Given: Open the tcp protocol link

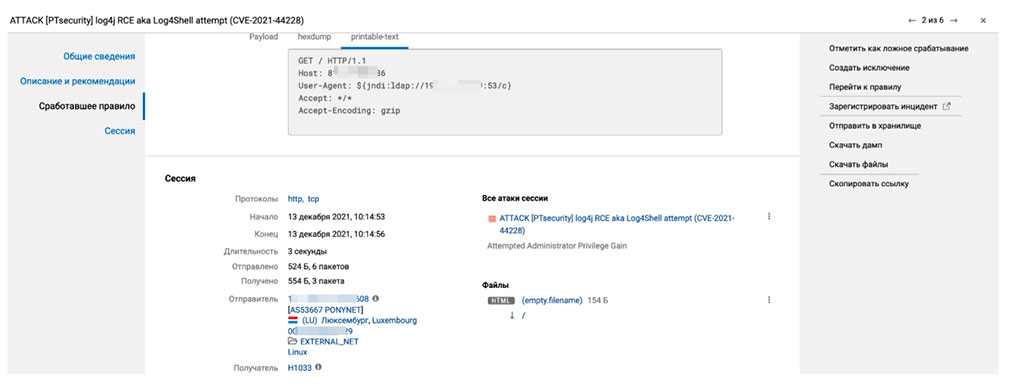Looking at the screenshot, I should [x=313, y=199].
